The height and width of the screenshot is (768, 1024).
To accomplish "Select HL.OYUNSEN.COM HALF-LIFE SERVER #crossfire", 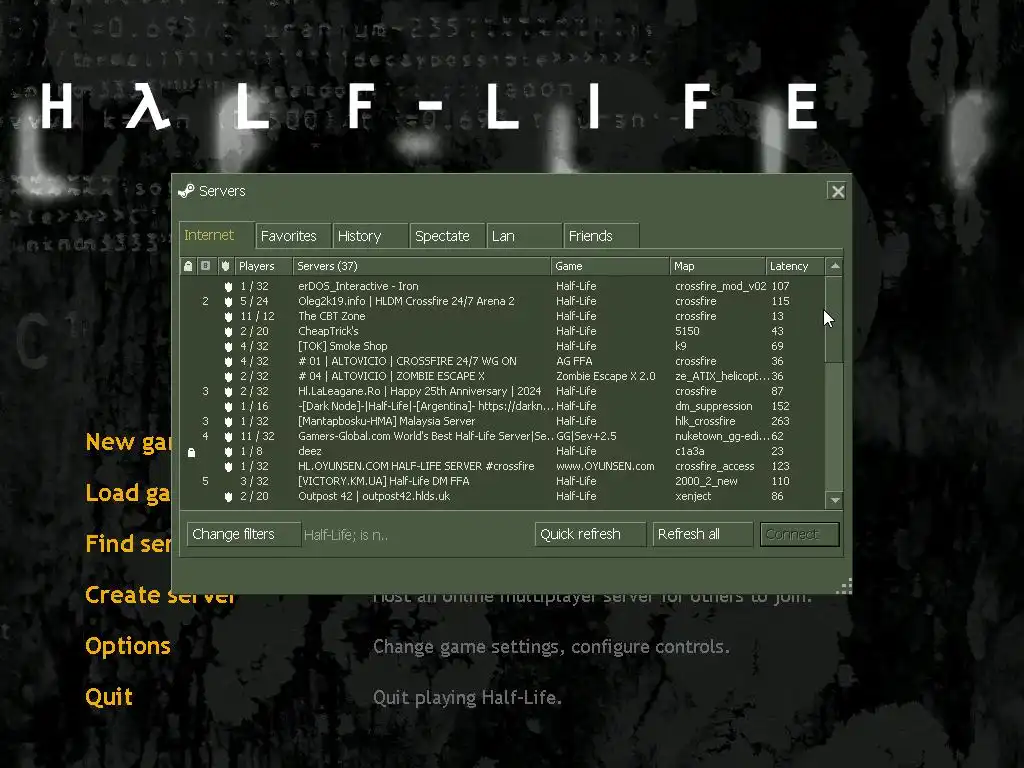I will 502,467.
